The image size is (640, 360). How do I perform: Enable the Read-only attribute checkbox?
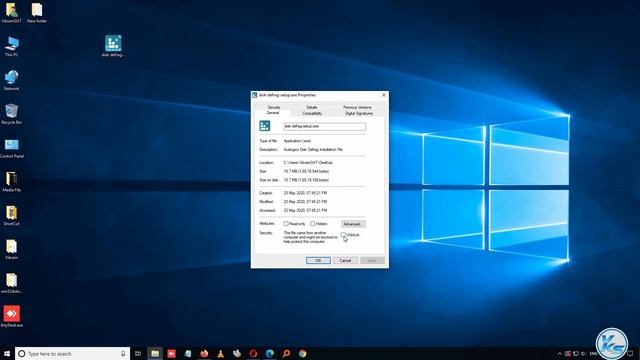pyautogui.click(x=286, y=224)
